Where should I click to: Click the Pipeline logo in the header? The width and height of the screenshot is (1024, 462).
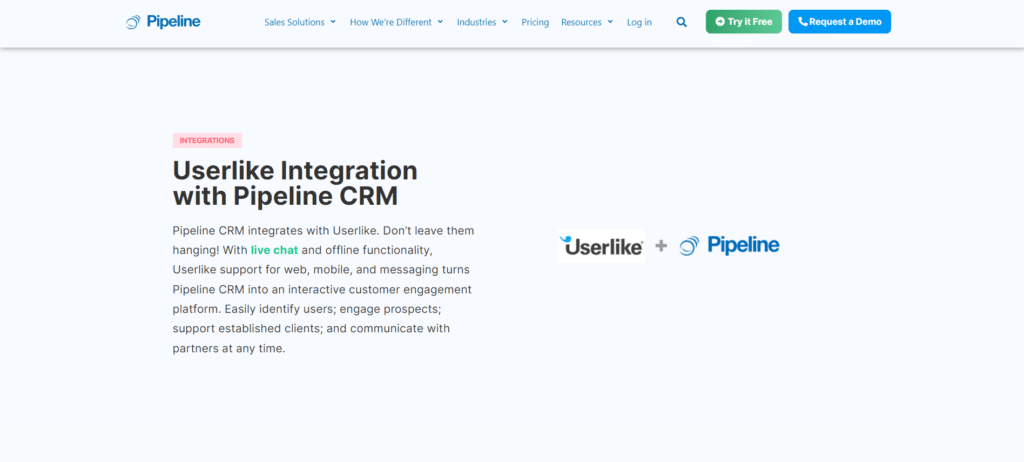[x=163, y=22]
